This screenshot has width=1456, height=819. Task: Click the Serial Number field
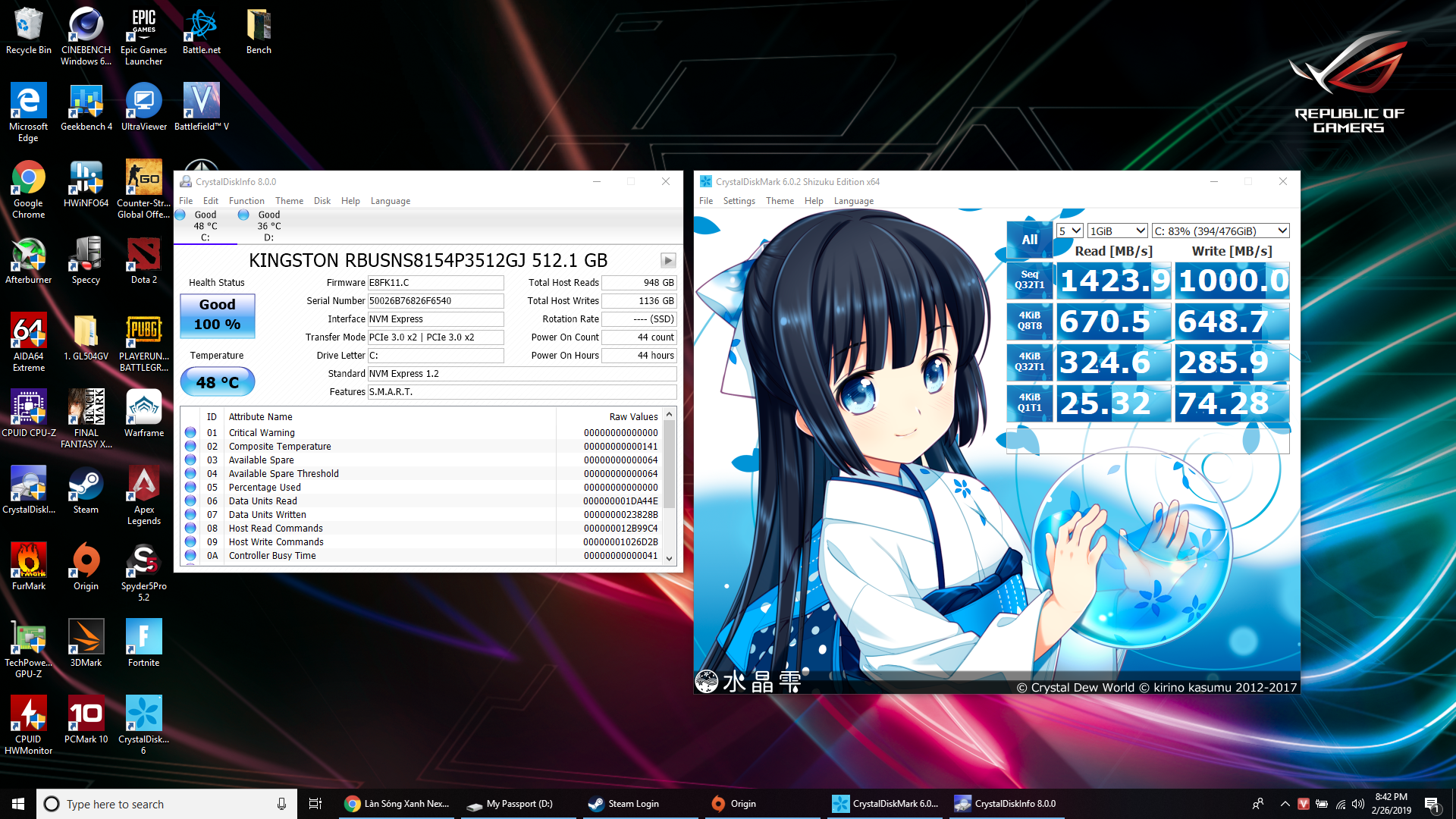pos(435,301)
